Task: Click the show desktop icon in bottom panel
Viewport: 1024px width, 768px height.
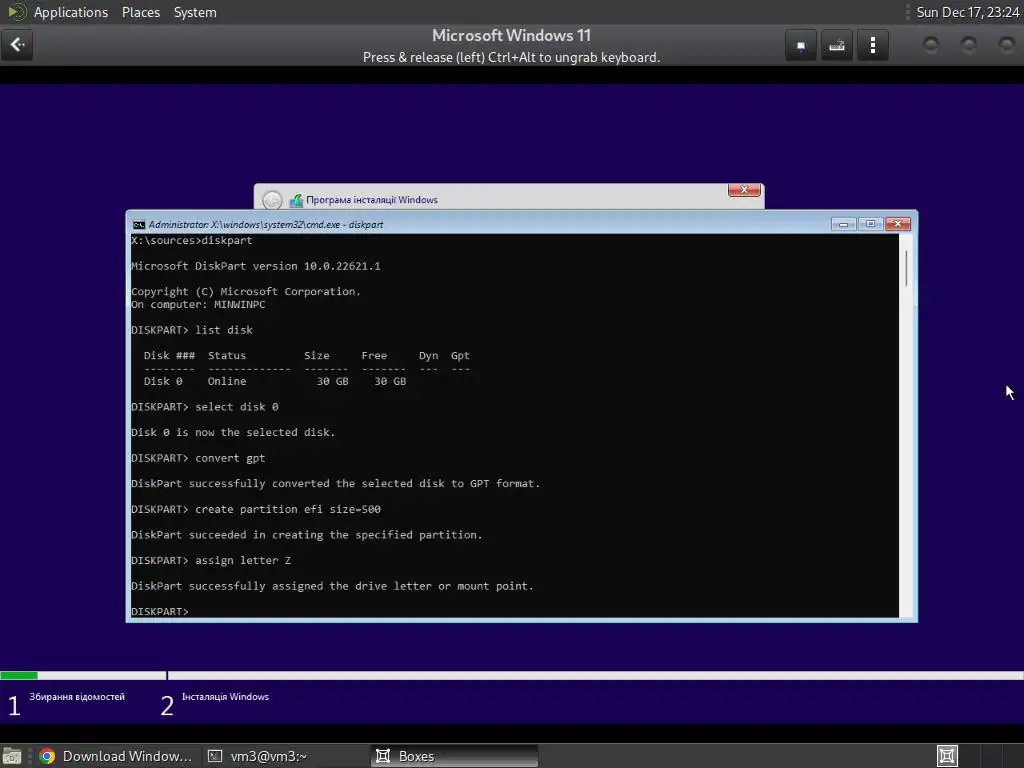Action: [x=11, y=756]
